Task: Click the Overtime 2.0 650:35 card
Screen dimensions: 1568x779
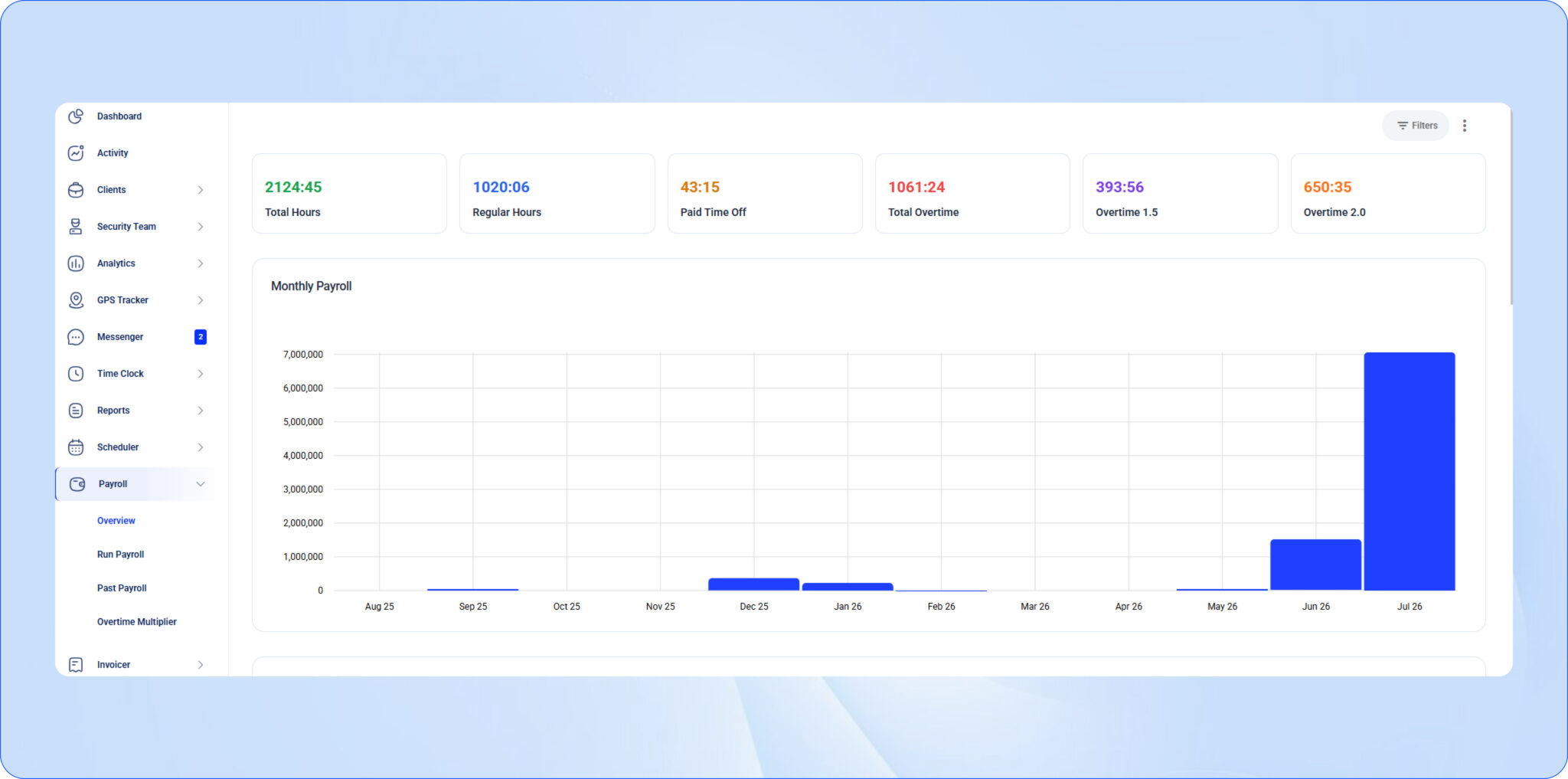Action: [x=1388, y=194]
